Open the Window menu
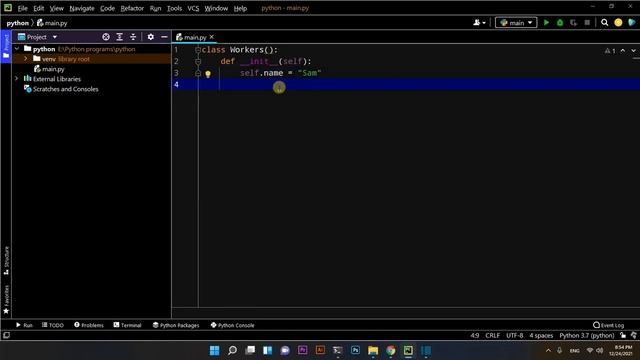Screen dimensions: 640x360 point(216,8)
